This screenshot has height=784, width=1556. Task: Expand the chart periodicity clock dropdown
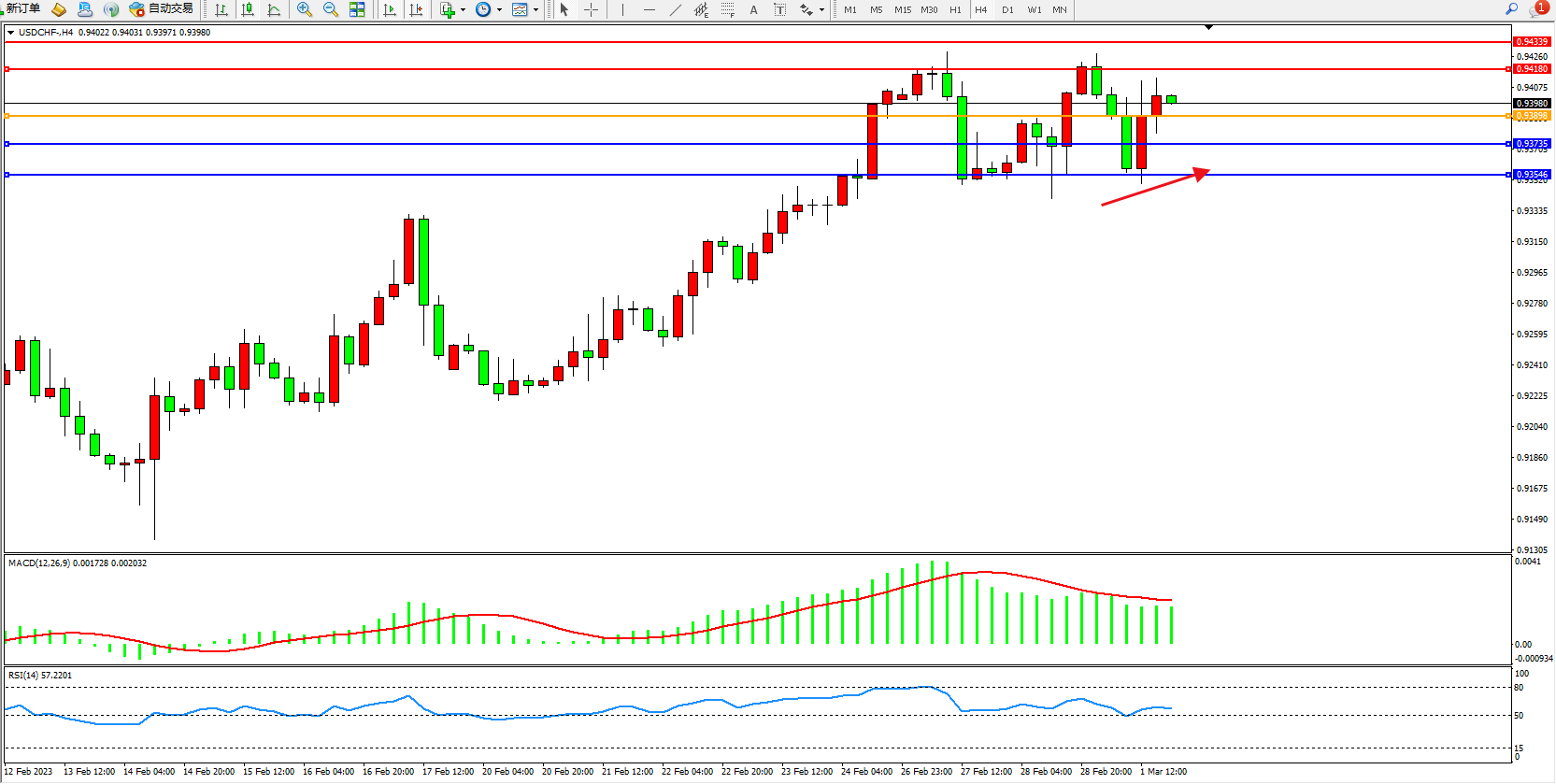coord(499,10)
